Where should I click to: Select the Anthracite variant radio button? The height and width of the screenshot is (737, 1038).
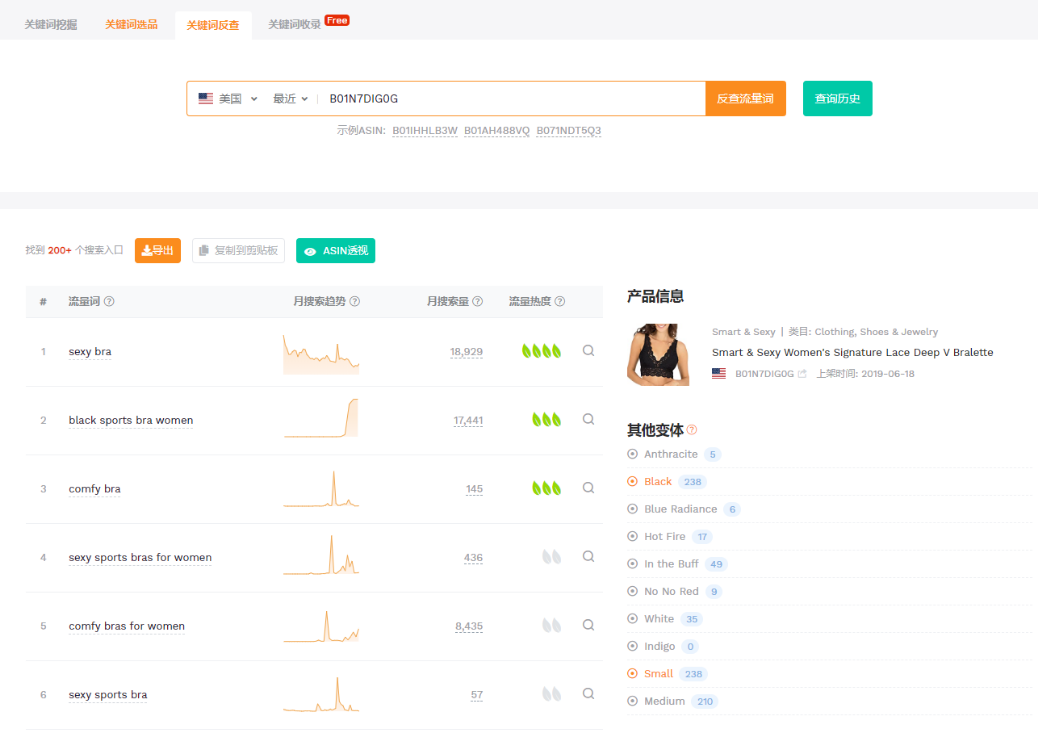(633, 454)
